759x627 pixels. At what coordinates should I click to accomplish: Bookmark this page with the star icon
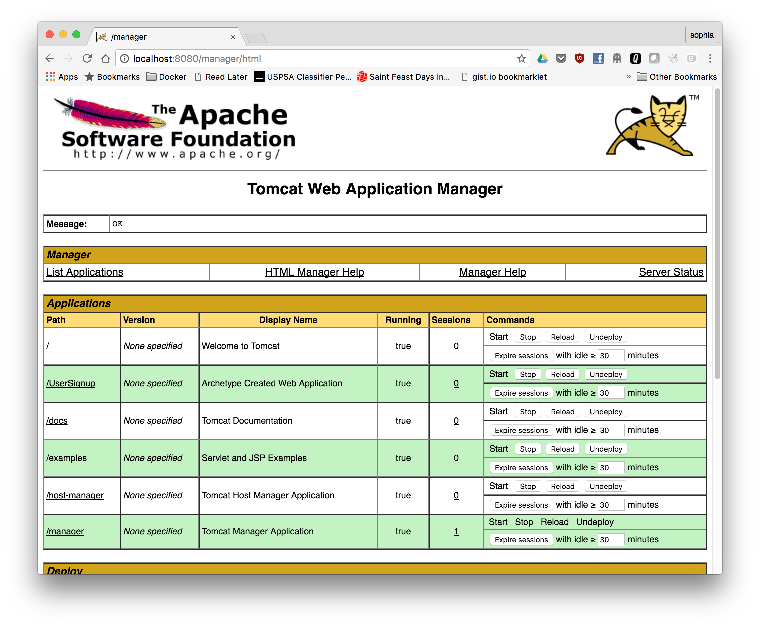click(521, 59)
